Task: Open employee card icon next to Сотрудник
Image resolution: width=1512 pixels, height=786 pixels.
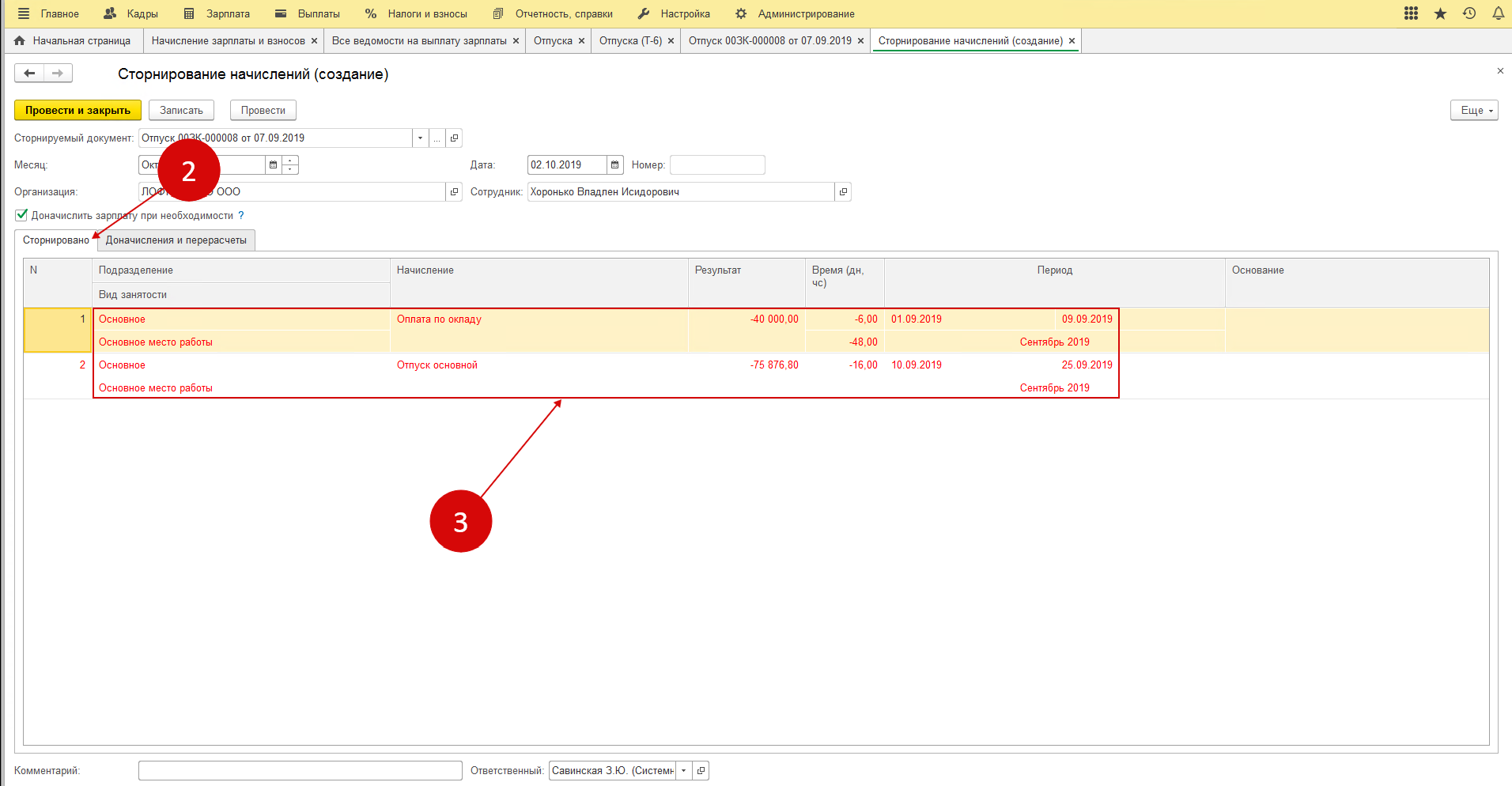Action: tap(843, 191)
